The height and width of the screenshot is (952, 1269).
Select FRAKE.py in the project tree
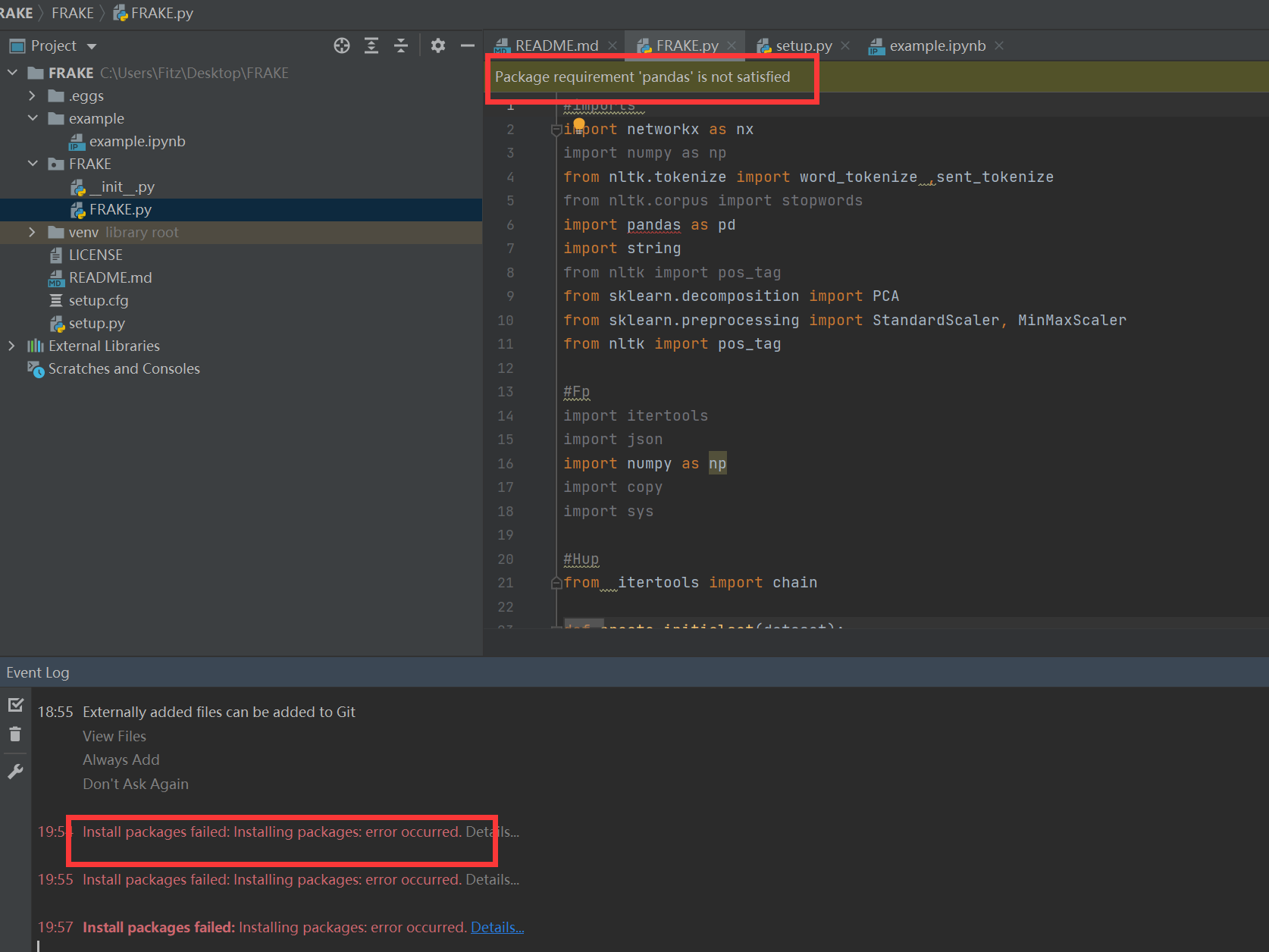click(120, 209)
